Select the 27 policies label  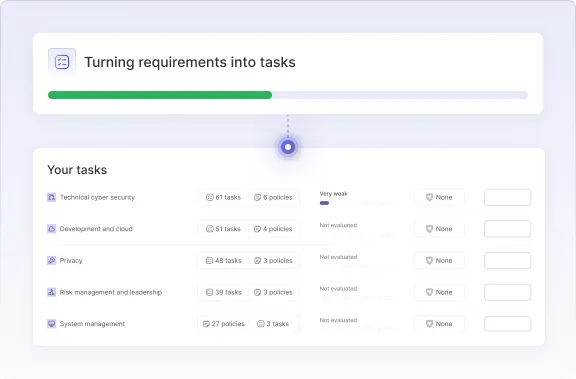(x=228, y=324)
